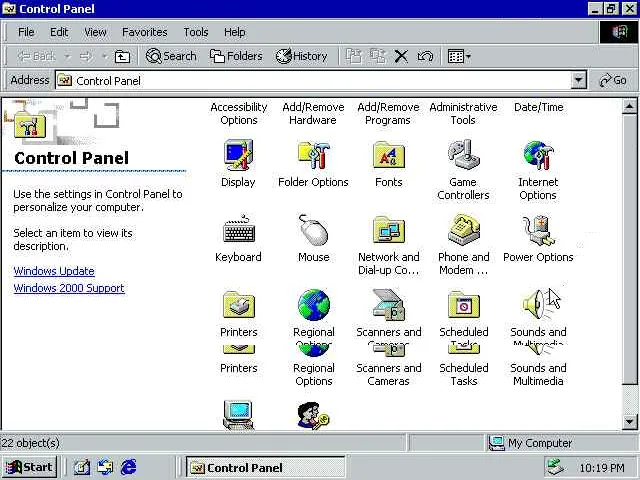Image resolution: width=640 pixels, height=480 pixels.
Task: Select the Scheduled Tasks label
Action: pyautogui.click(x=464, y=374)
